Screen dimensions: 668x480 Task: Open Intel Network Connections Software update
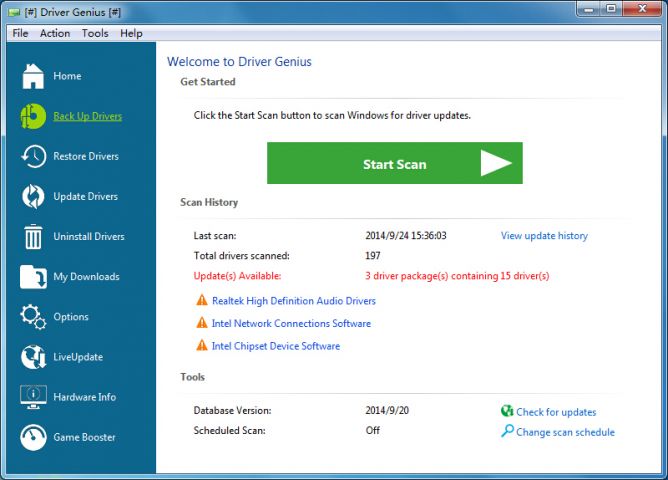pos(291,324)
